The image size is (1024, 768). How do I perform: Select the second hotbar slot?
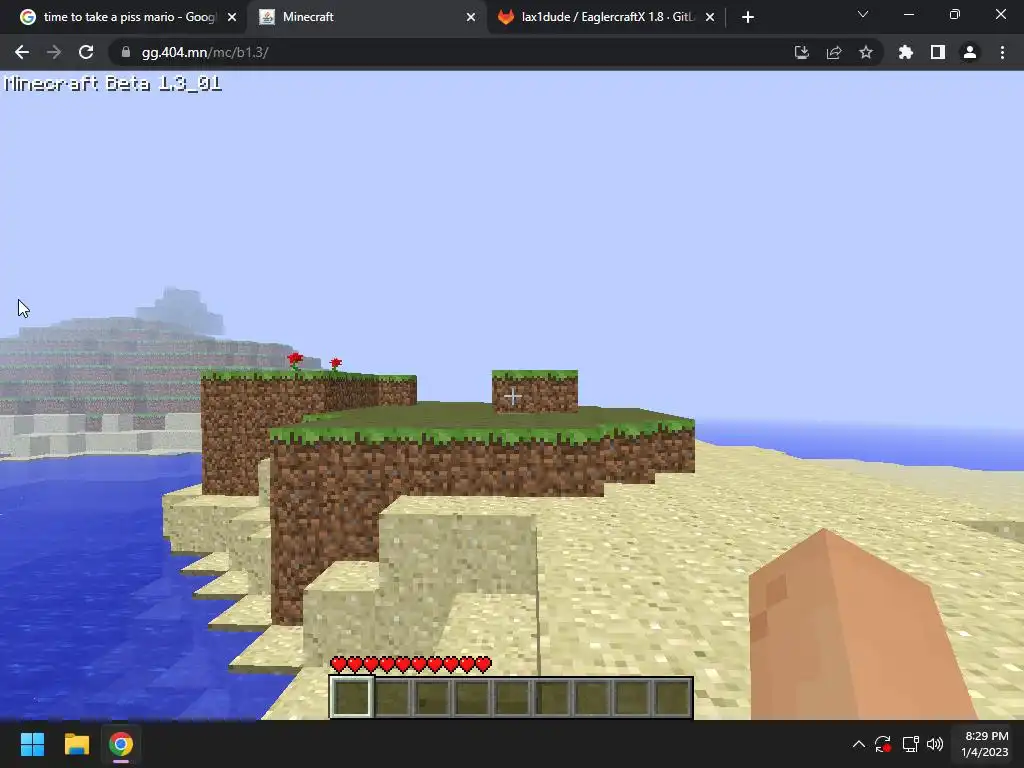(392, 697)
